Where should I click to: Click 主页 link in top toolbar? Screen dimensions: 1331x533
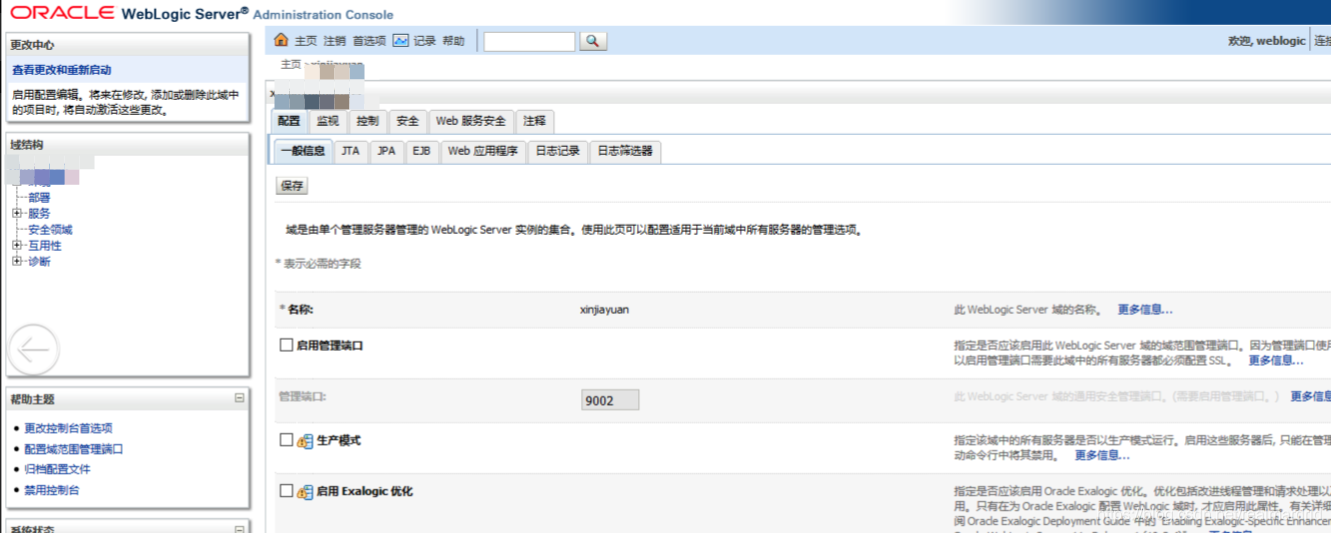pyautogui.click(x=306, y=41)
